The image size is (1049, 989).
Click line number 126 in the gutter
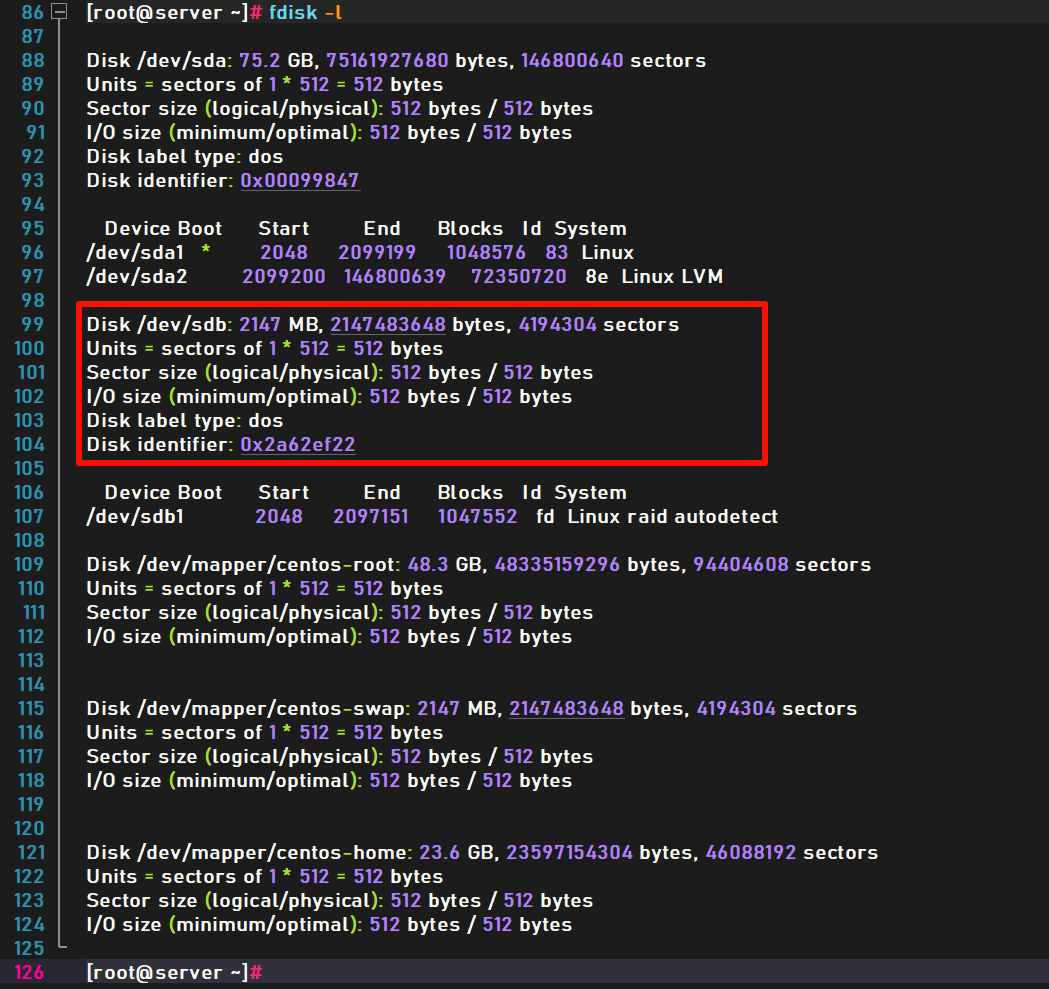pos(29,972)
